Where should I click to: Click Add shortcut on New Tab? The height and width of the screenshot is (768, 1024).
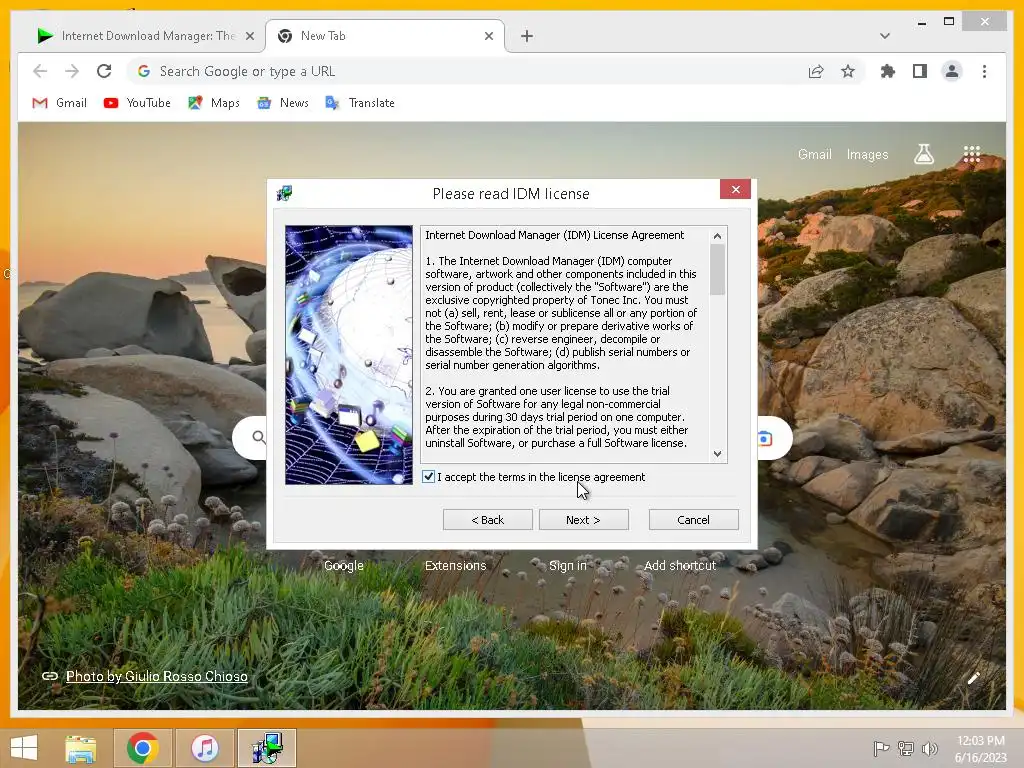point(680,566)
